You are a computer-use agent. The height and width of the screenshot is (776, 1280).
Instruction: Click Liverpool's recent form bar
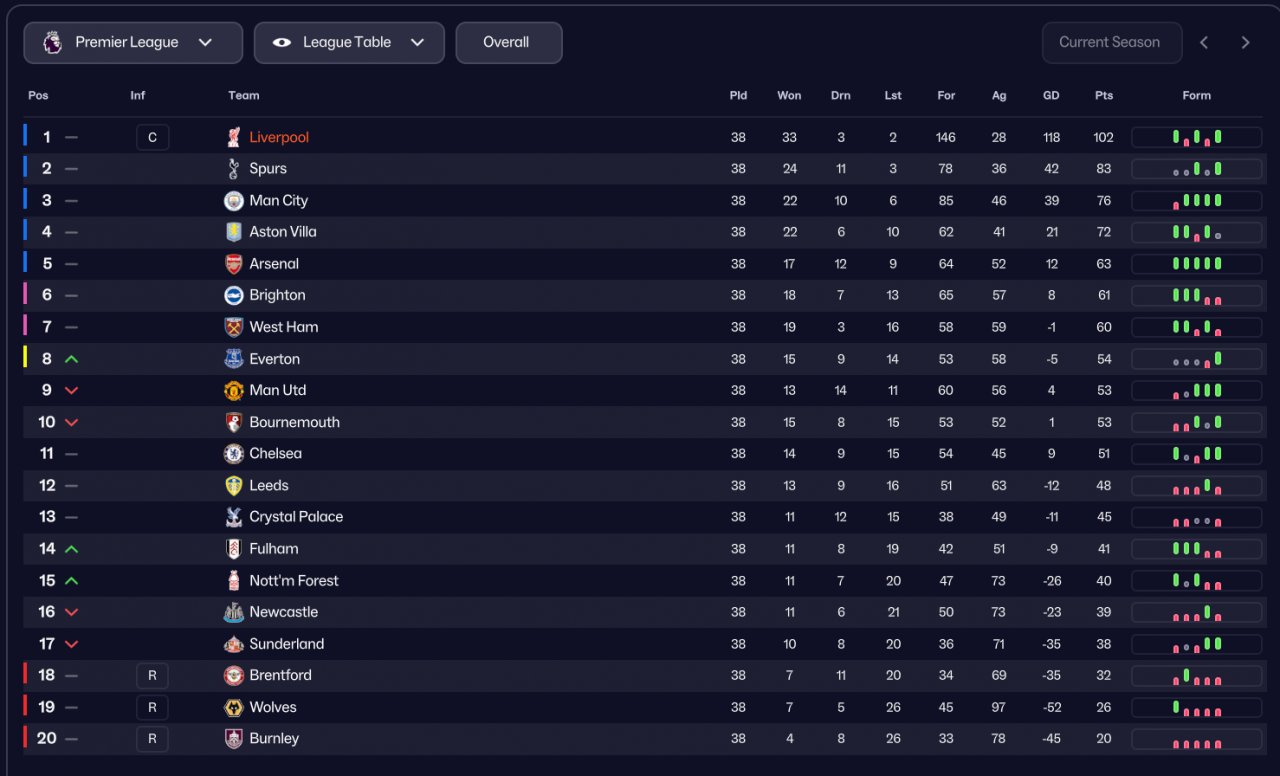(1197, 137)
